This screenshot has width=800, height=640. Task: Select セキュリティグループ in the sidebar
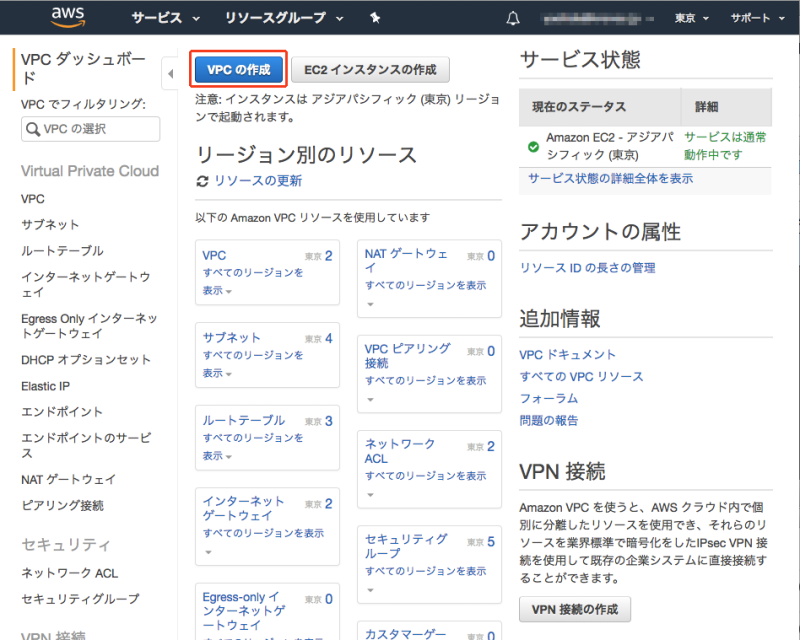(80, 599)
